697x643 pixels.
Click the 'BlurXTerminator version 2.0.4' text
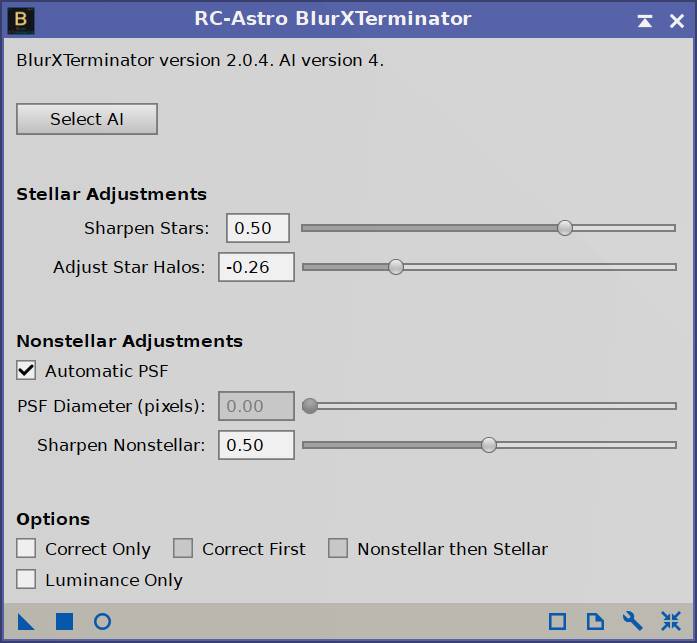click(x=145, y=60)
